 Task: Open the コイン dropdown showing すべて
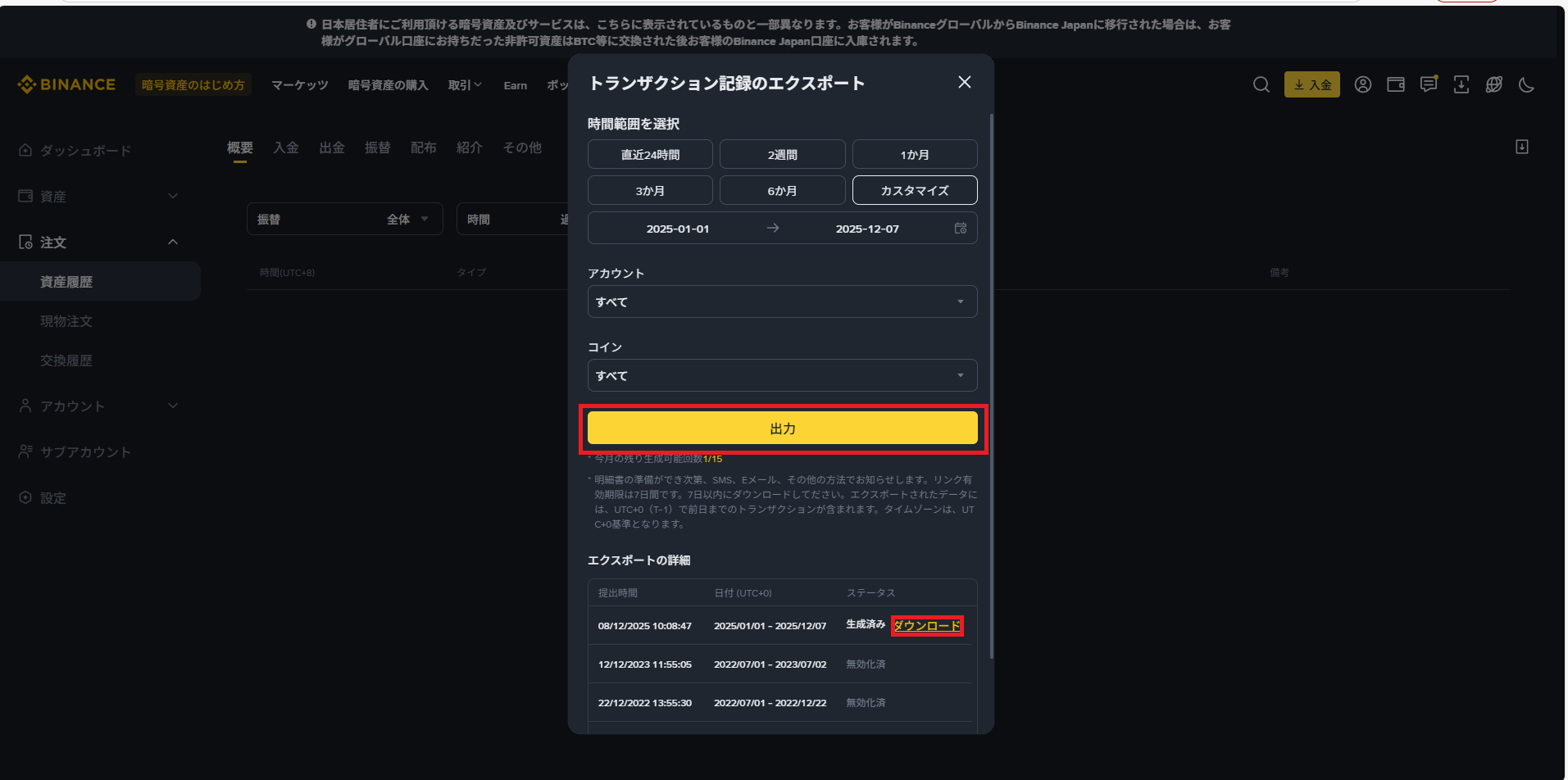[x=781, y=375]
